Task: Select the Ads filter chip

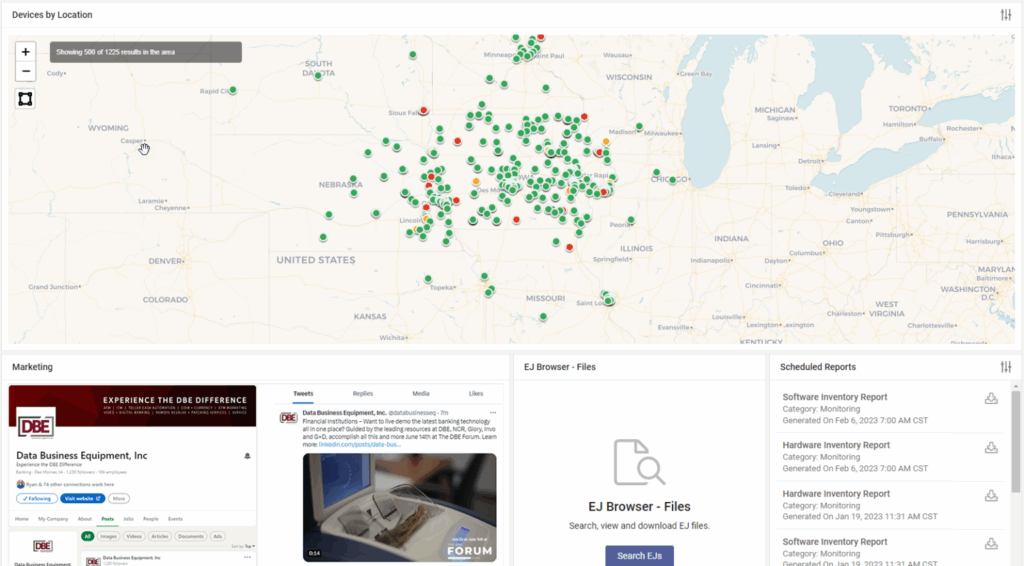Action: tap(217, 536)
